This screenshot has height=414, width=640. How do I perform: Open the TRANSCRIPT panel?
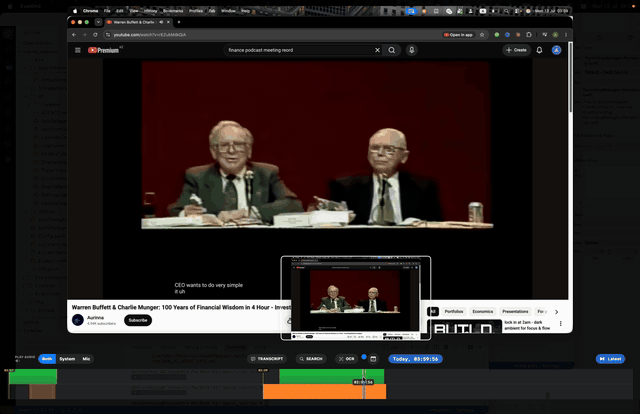(267, 359)
